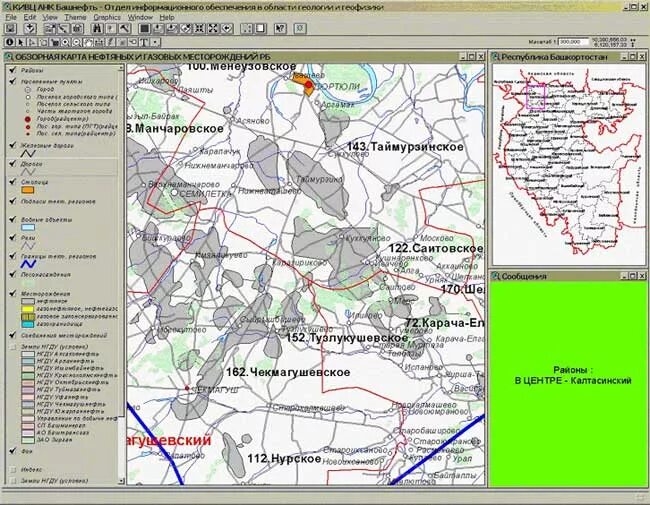Viewport: 650px width, 505px height.
Task: Select the Pointer arrow tool
Action: (x=21, y=42)
